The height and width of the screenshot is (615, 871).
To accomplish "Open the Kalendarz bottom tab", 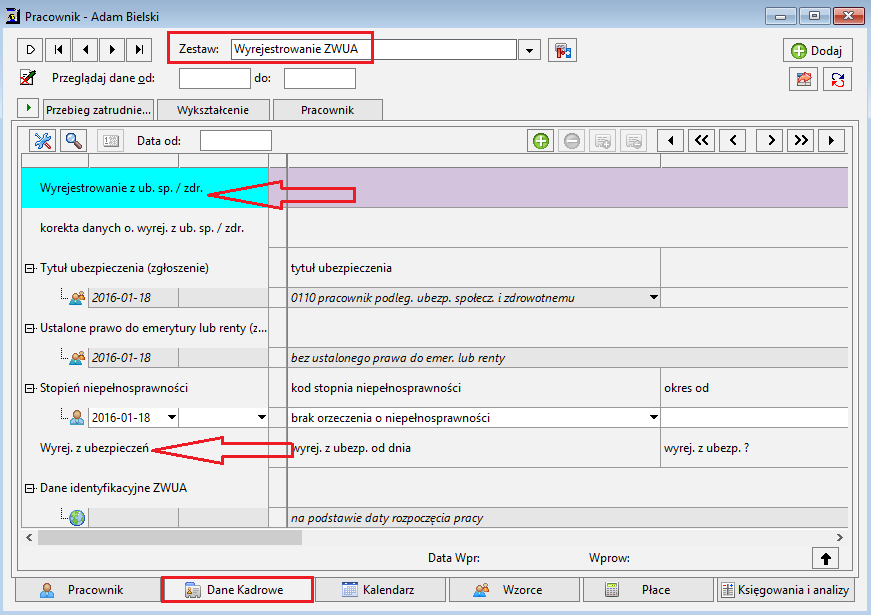I will click(x=381, y=590).
